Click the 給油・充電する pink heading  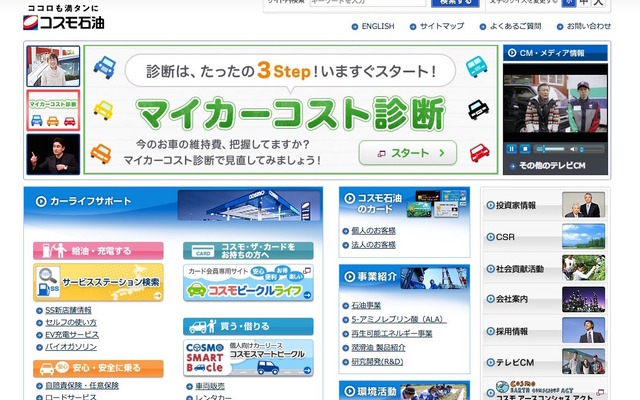(98, 251)
